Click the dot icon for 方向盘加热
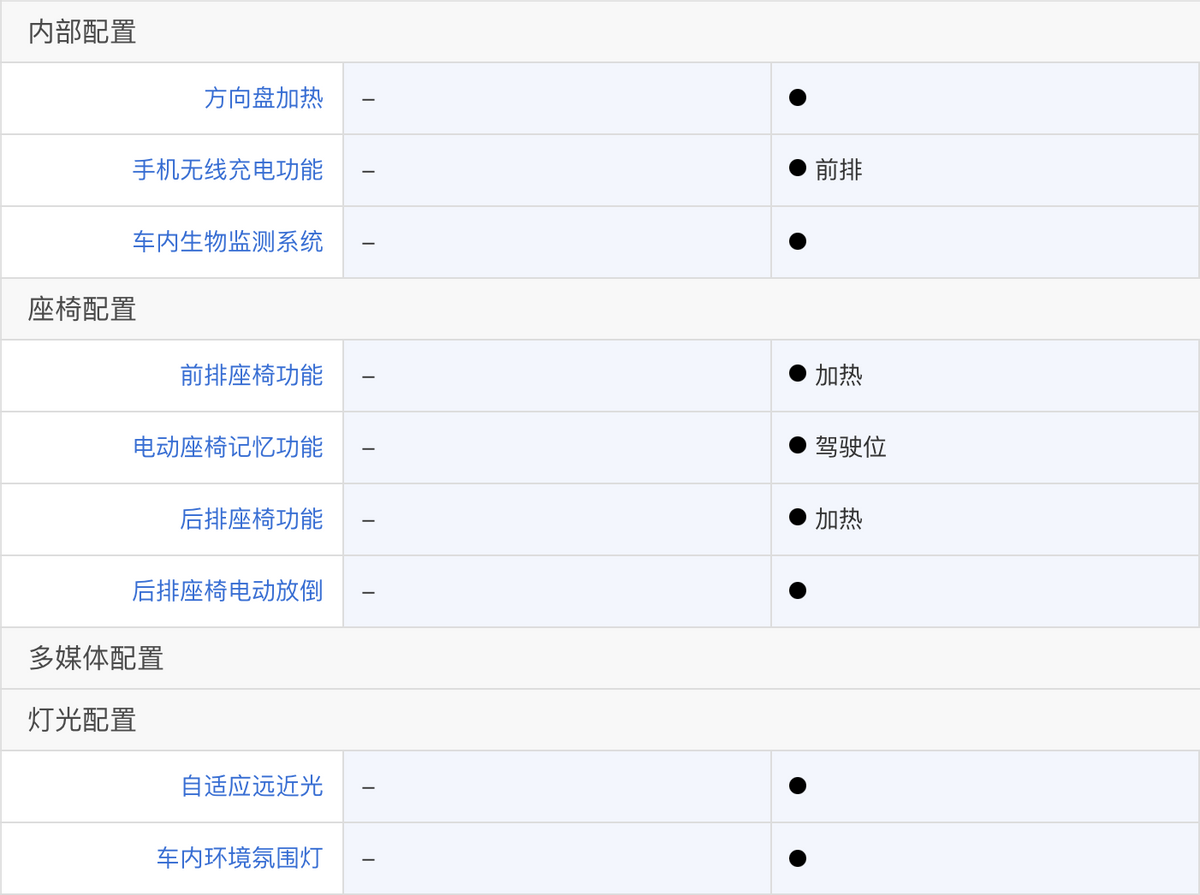 tap(797, 98)
